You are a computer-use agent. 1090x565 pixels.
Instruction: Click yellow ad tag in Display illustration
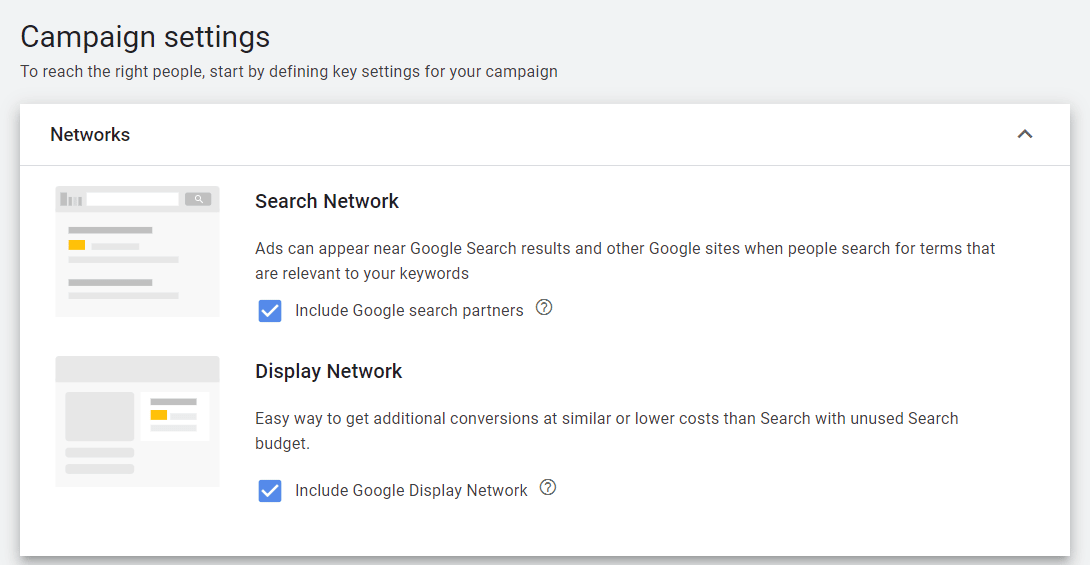tap(158, 415)
